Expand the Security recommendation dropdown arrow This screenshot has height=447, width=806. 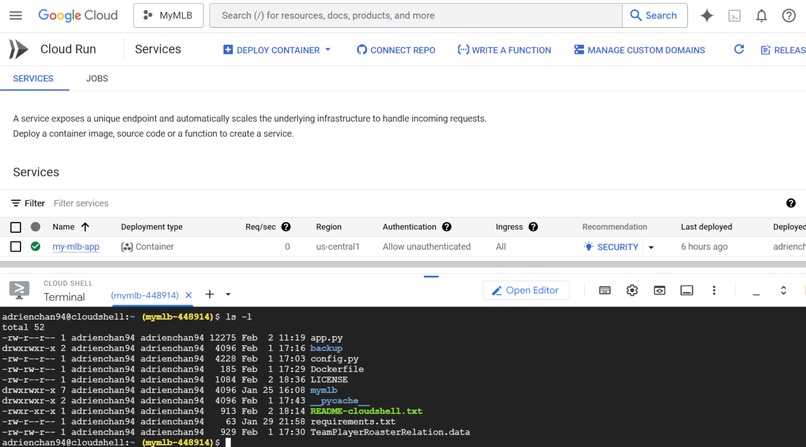[x=651, y=247]
